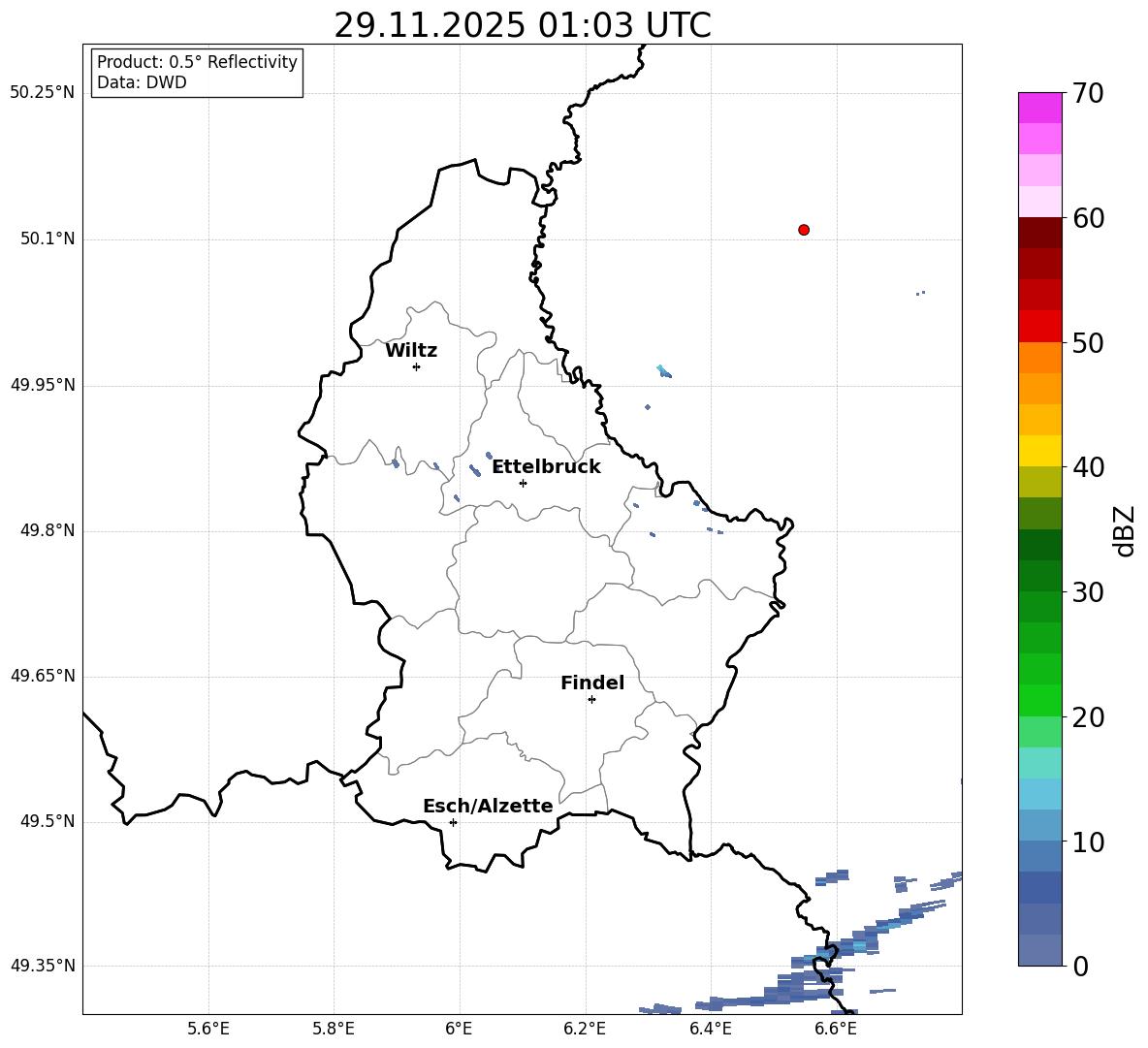The image size is (1148, 1048).
Task: Click the Findel station cross marker
Action: tap(591, 700)
